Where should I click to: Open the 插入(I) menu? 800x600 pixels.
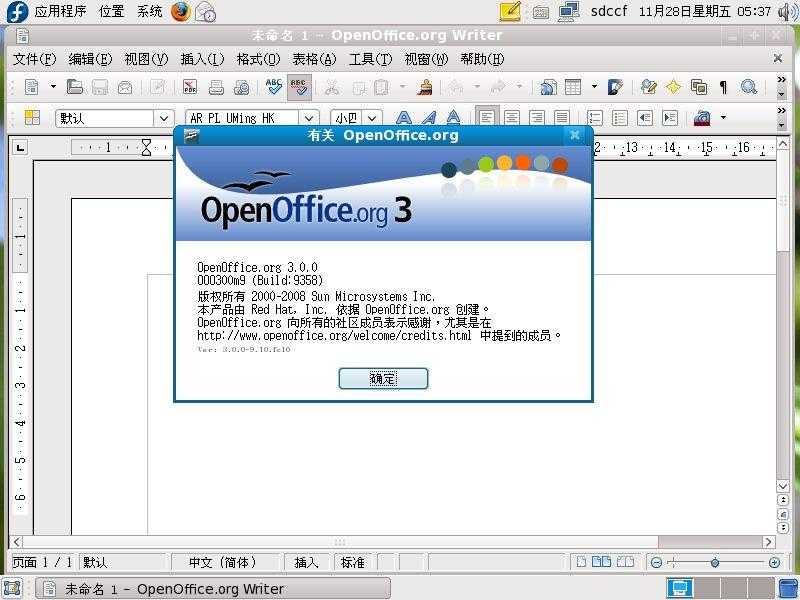[202, 59]
